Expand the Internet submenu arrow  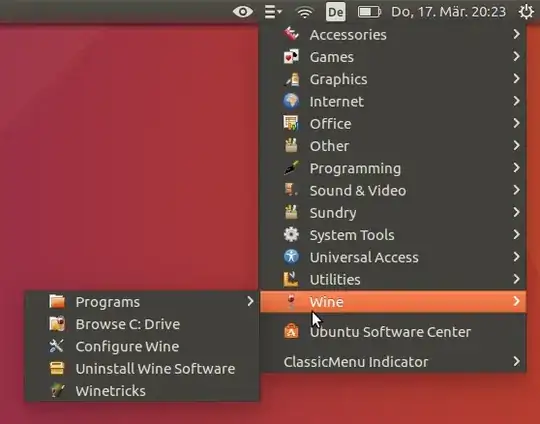(516, 101)
